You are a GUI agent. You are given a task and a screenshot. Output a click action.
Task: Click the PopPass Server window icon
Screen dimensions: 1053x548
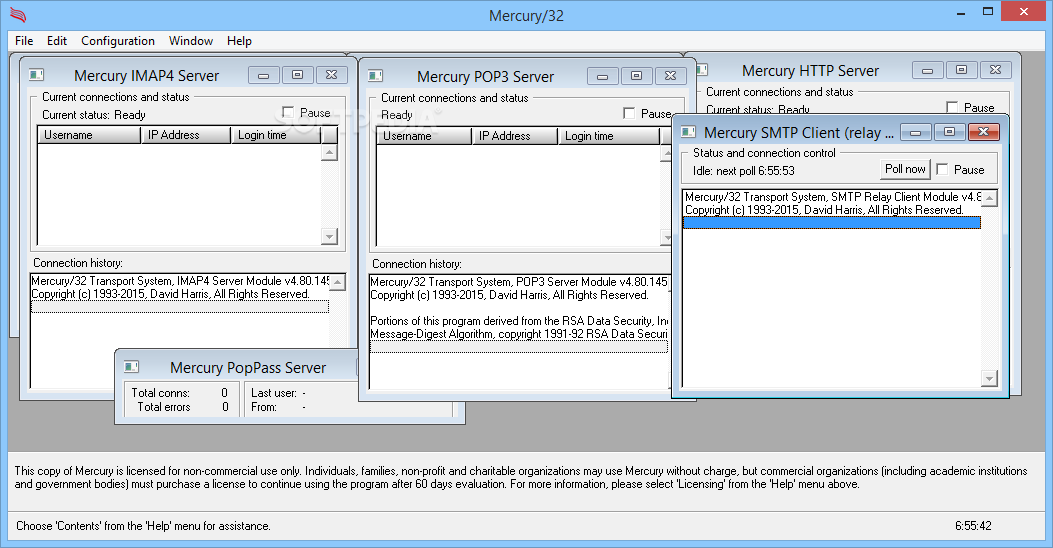(132, 367)
